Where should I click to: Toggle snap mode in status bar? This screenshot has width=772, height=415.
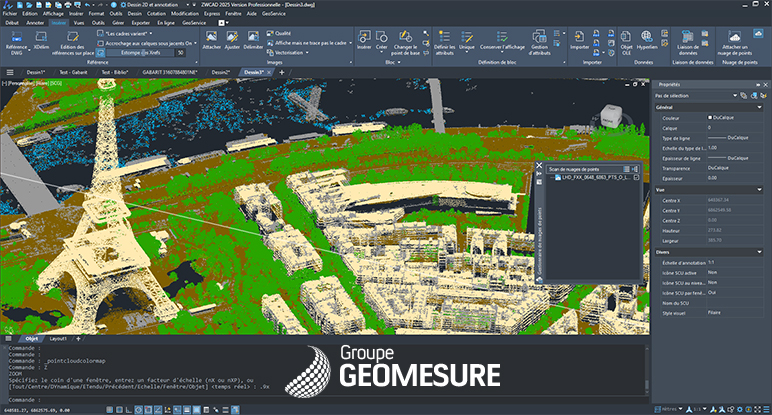pyautogui.click(x=119, y=410)
